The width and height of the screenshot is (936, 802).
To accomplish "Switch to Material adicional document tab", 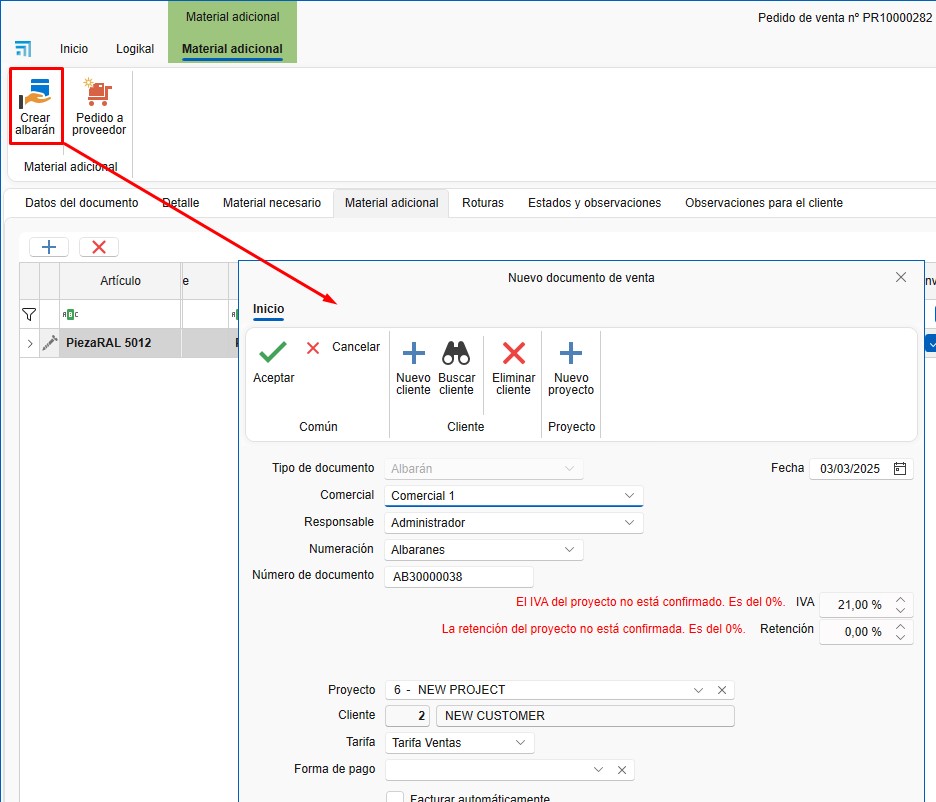I will coord(392,203).
